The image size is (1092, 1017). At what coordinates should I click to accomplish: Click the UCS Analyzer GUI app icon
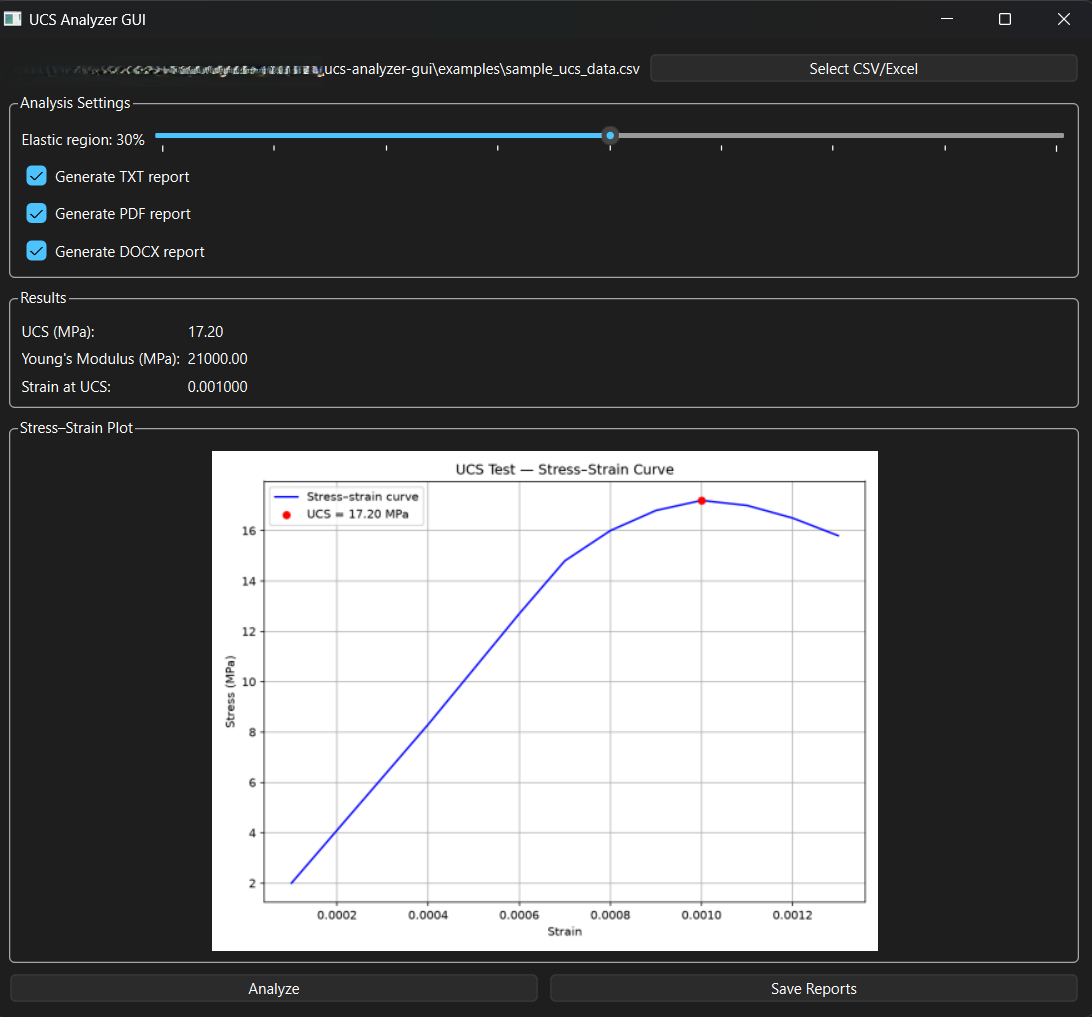tap(13, 19)
